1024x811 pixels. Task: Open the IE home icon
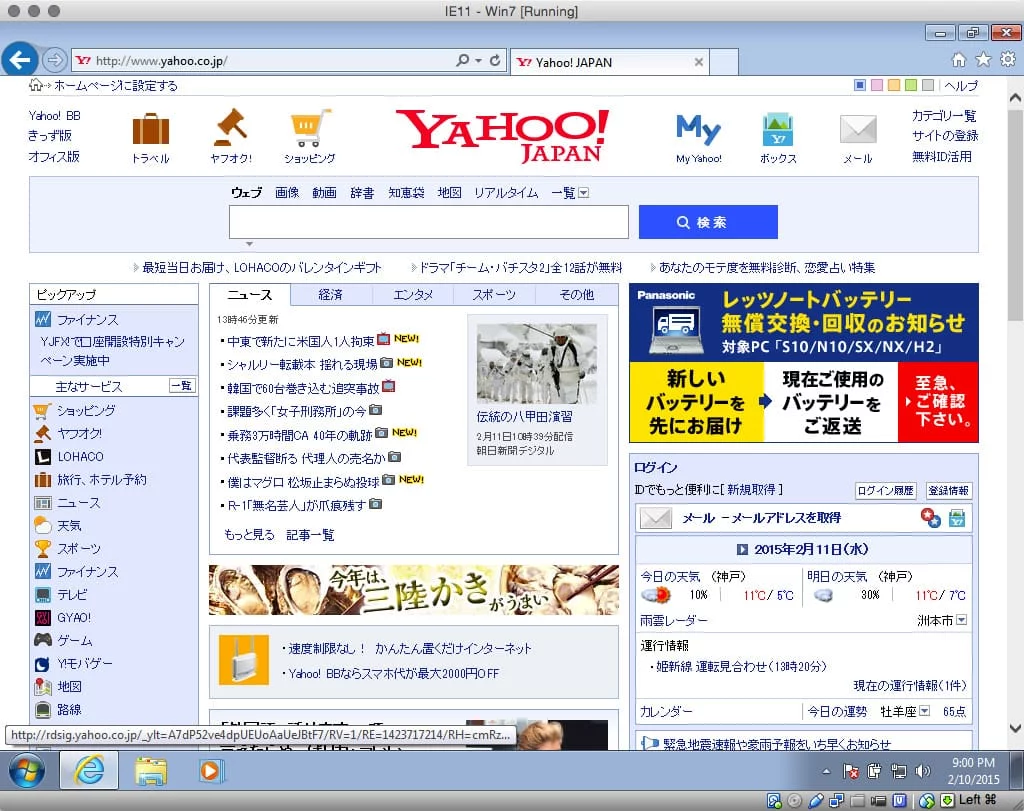tap(958, 60)
